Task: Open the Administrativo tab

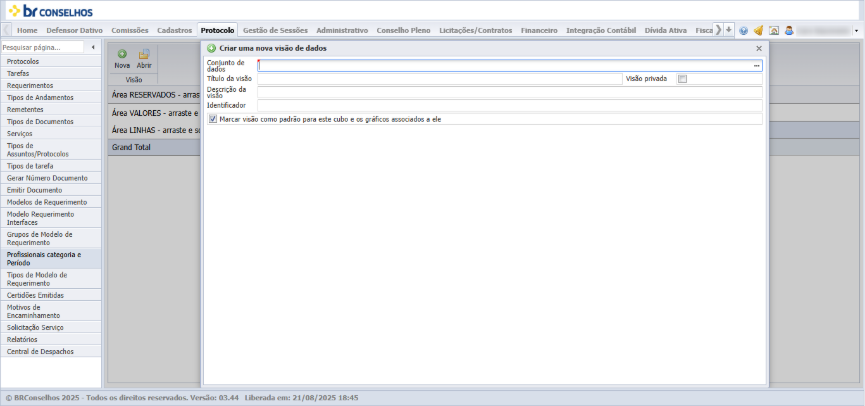Action: (x=342, y=30)
